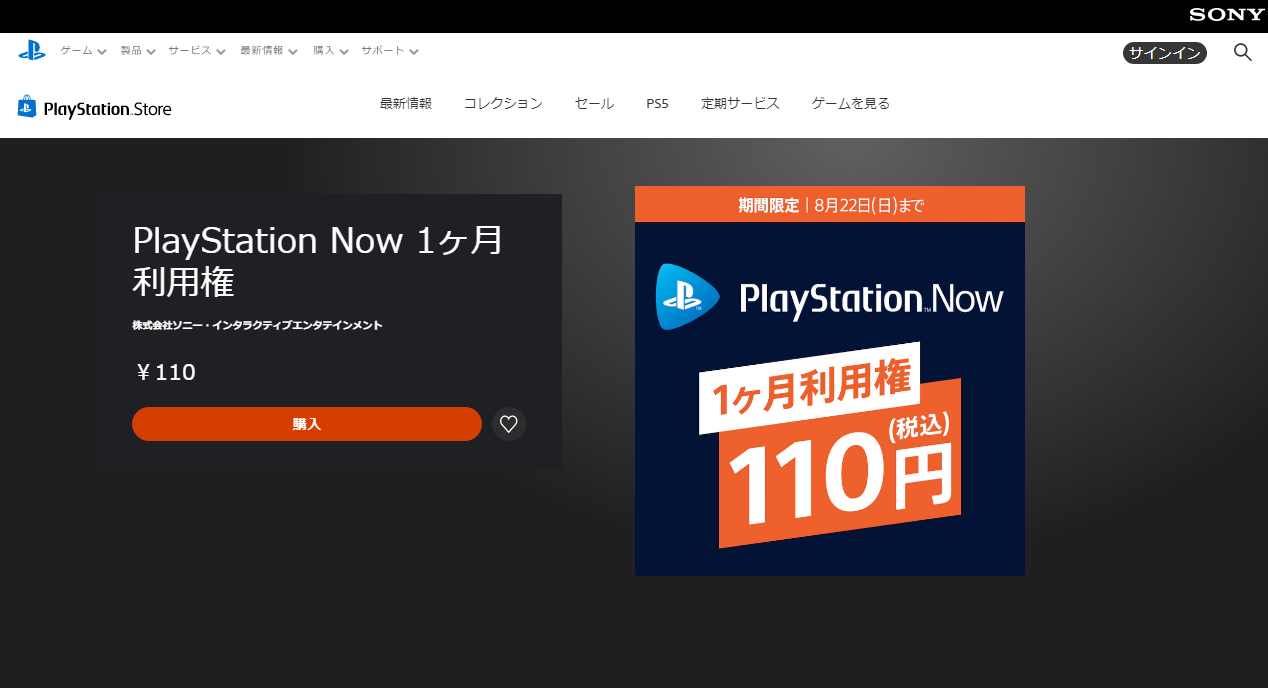Open the コレクション store tab
Screen dimensions: 1268x688
[x=503, y=103]
